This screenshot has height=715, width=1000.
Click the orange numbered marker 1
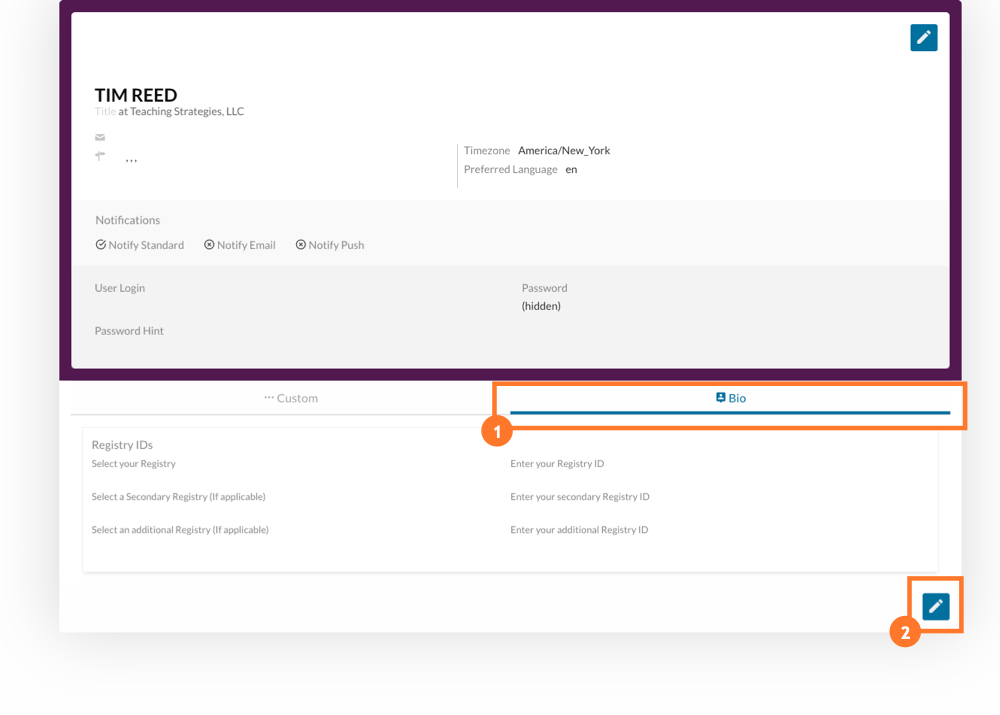tap(497, 432)
